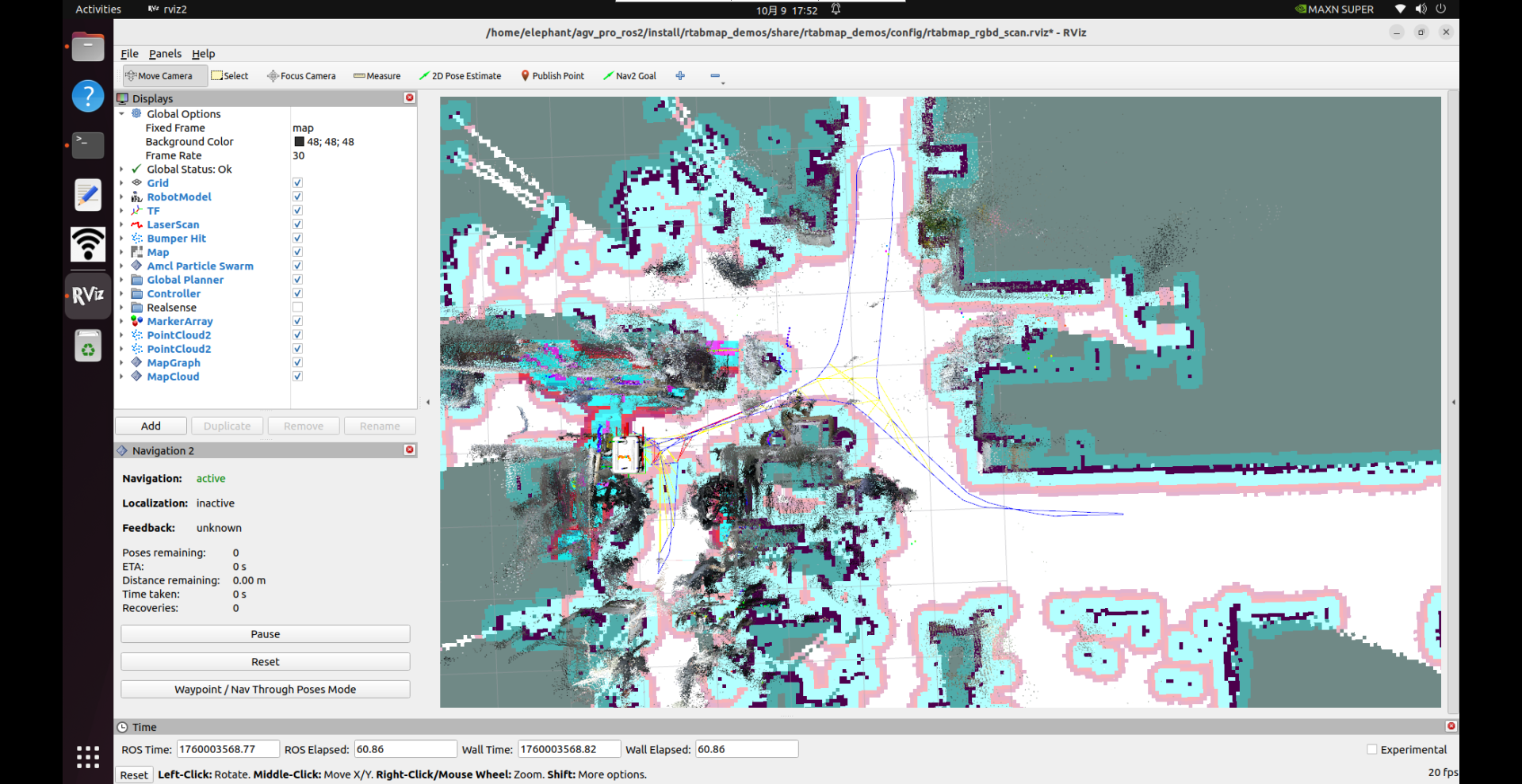The width and height of the screenshot is (1522, 784).
Task: Toggle the Experimental checkbox
Action: (x=1371, y=750)
